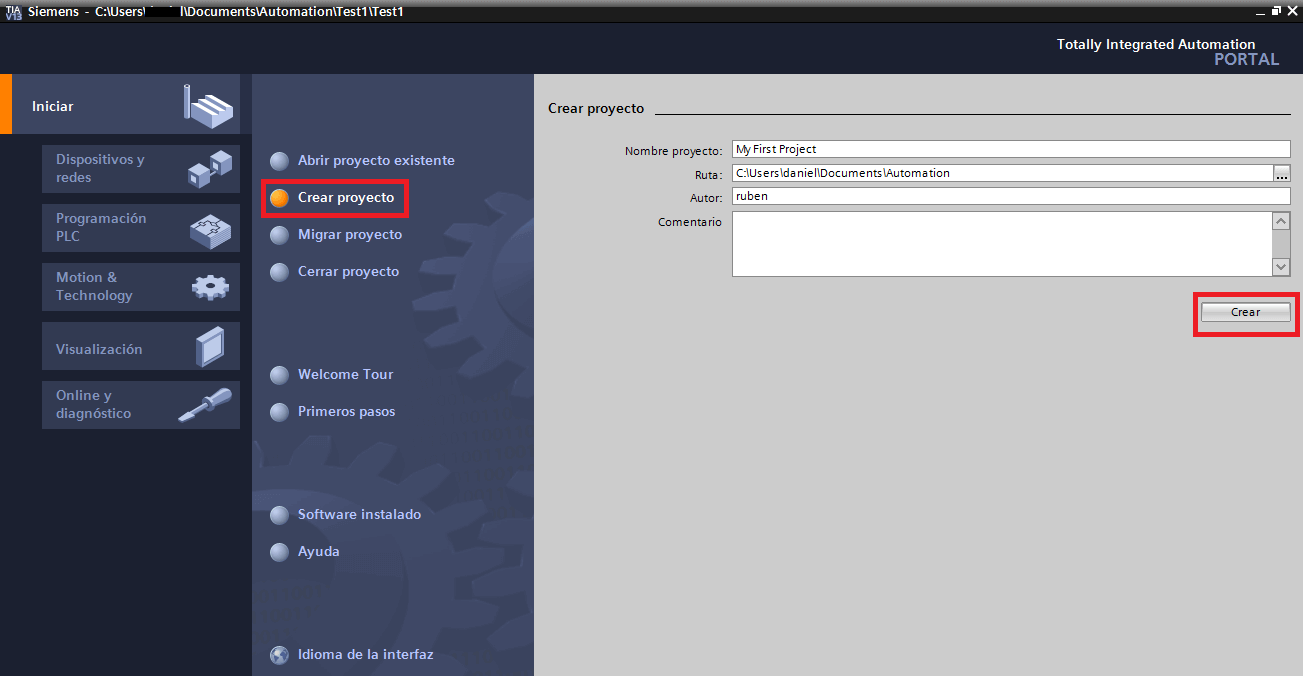Click the Visualización panel icon
The width and height of the screenshot is (1304, 676).
click(x=210, y=347)
